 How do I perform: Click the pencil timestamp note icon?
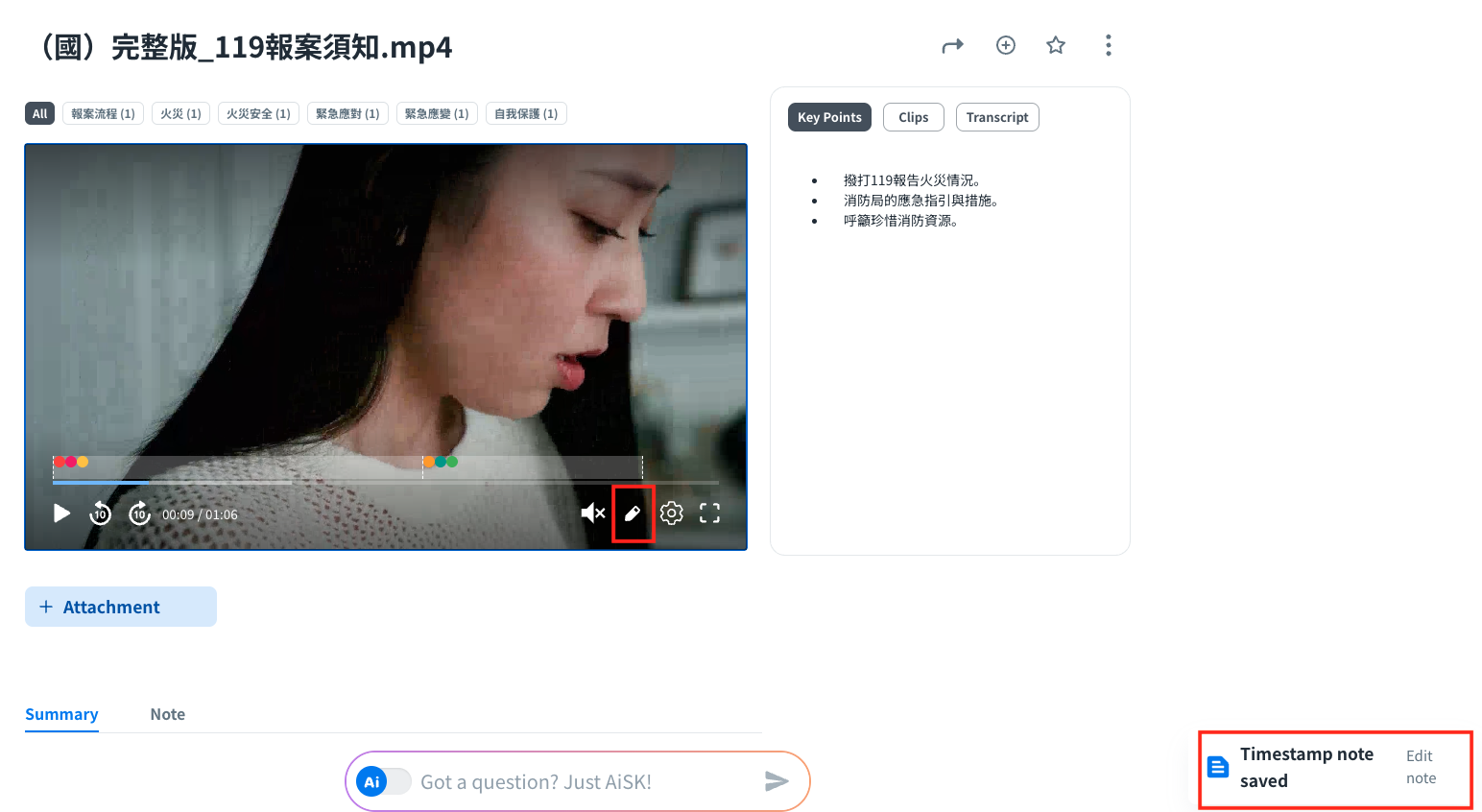[633, 513]
